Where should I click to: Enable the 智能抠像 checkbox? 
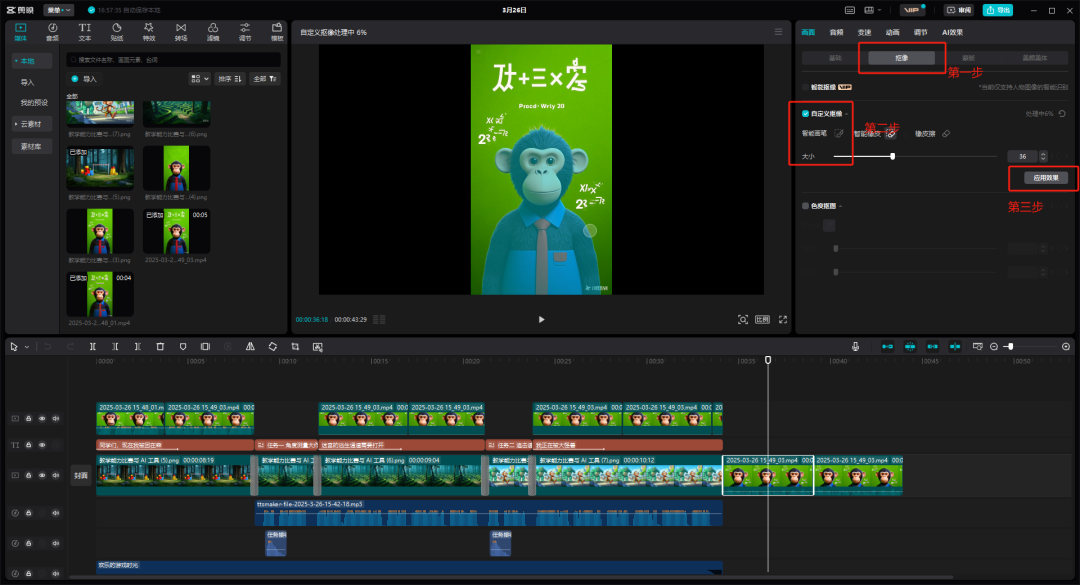click(x=806, y=88)
